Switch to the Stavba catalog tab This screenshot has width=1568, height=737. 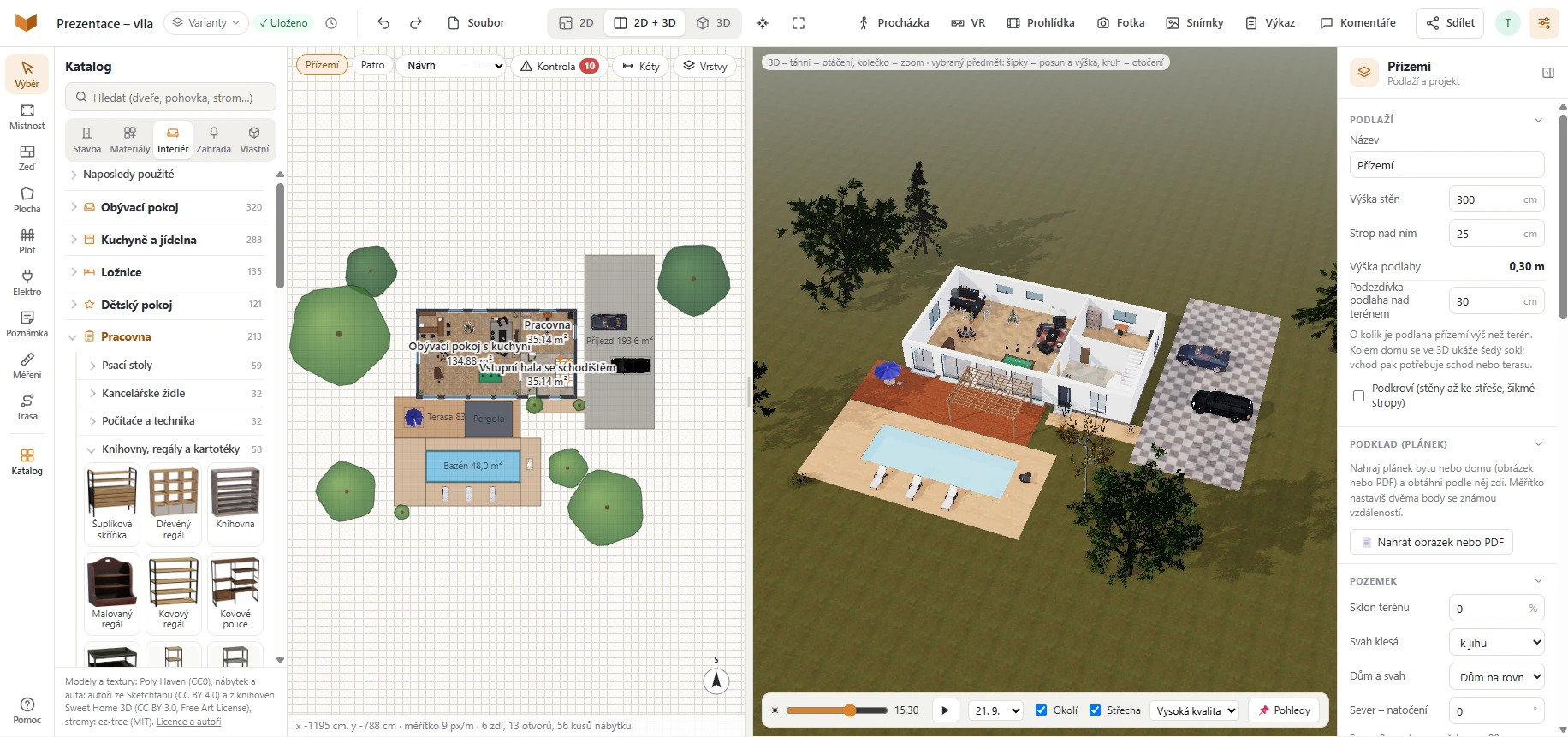[x=86, y=140]
